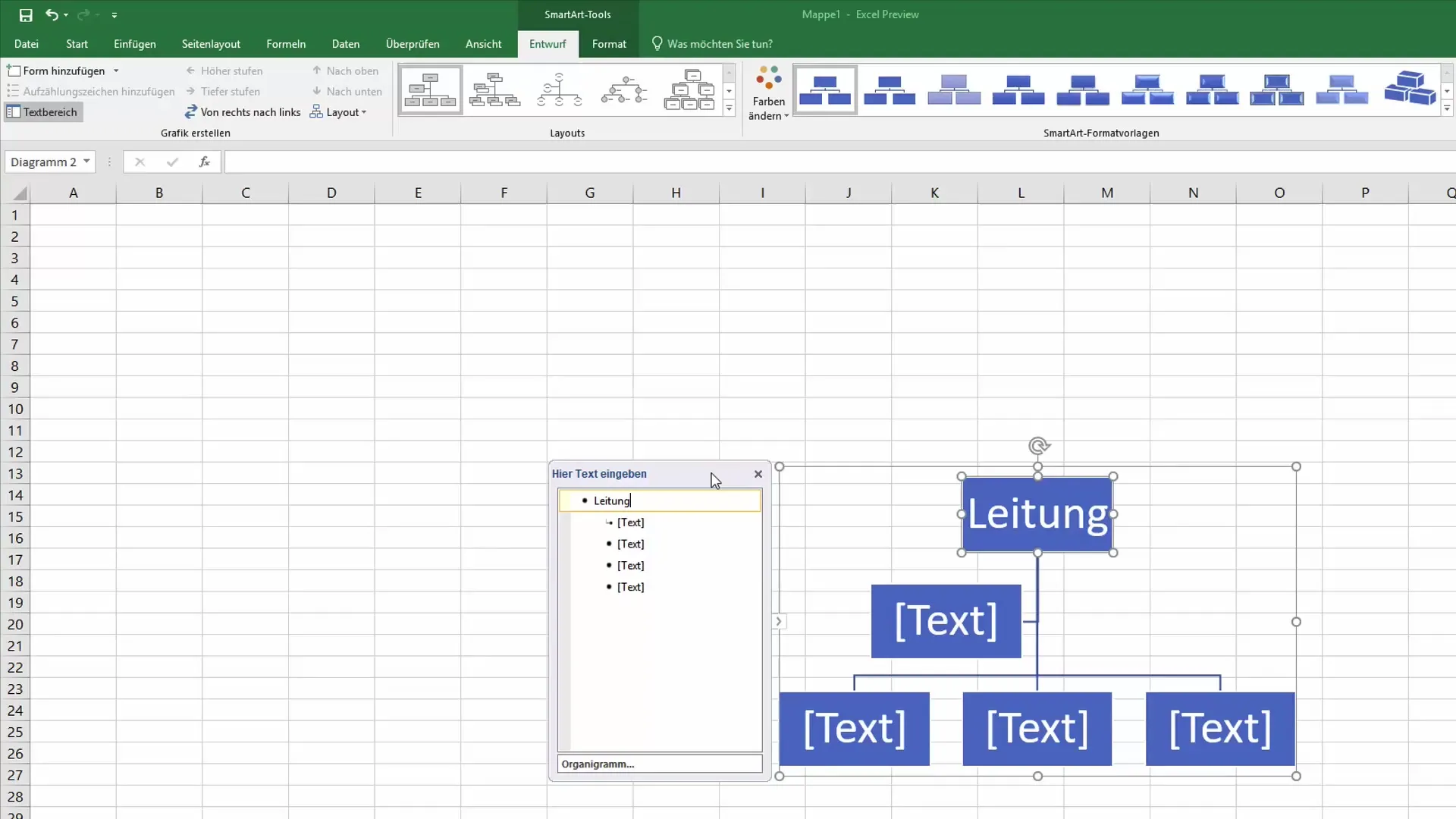Click the Leitung entry in text pane

click(x=659, y=500)
